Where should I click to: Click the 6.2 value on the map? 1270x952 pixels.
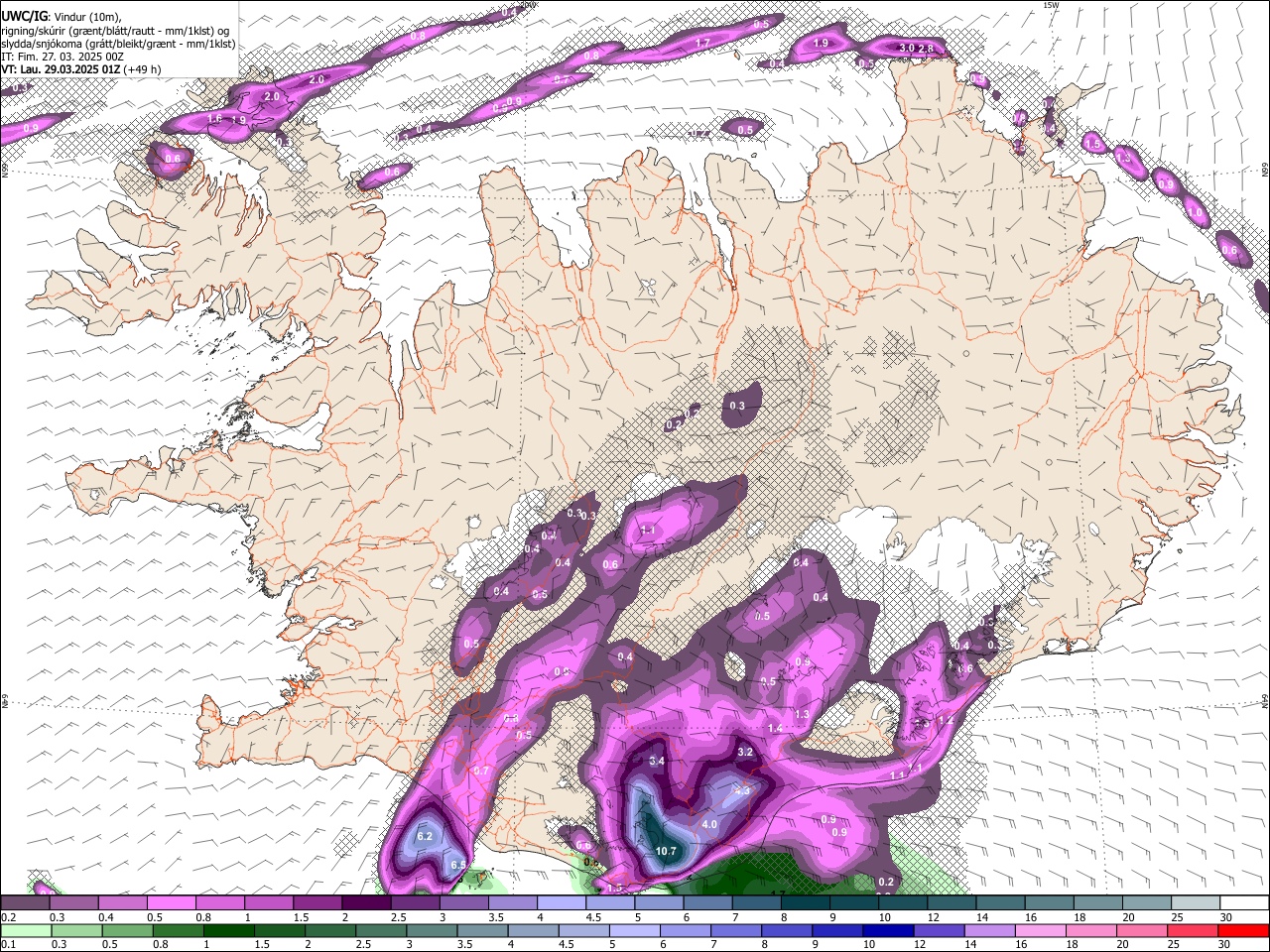tap(425, 836)
